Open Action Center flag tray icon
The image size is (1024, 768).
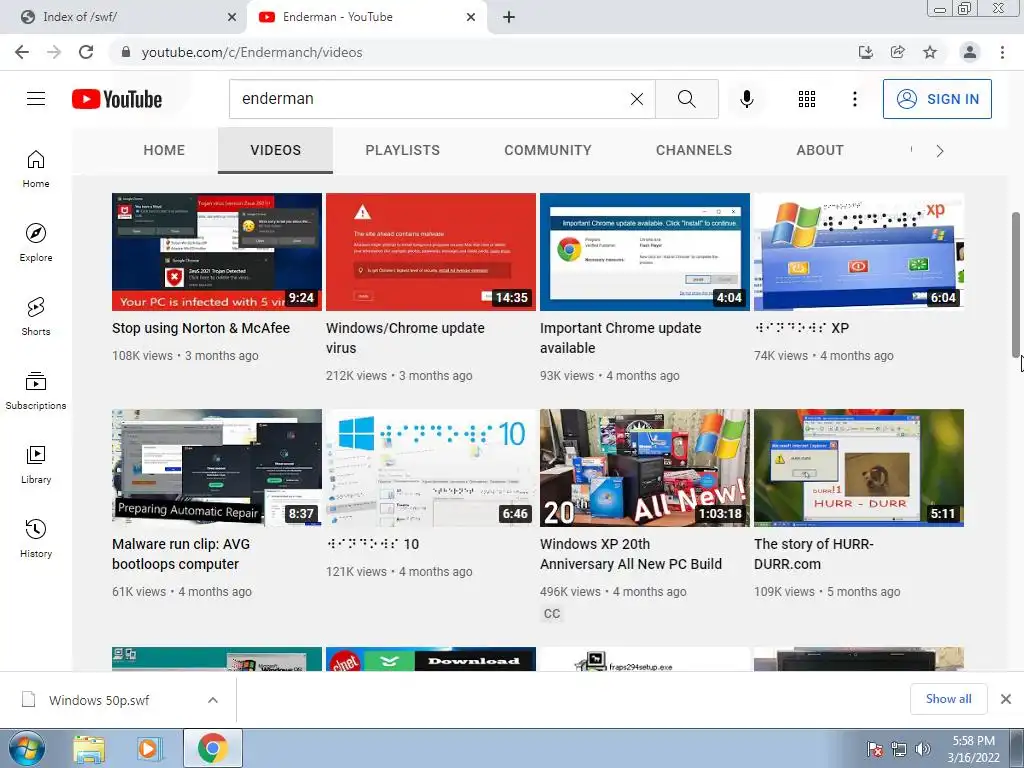pyautogui.click(x=874, y=750)
